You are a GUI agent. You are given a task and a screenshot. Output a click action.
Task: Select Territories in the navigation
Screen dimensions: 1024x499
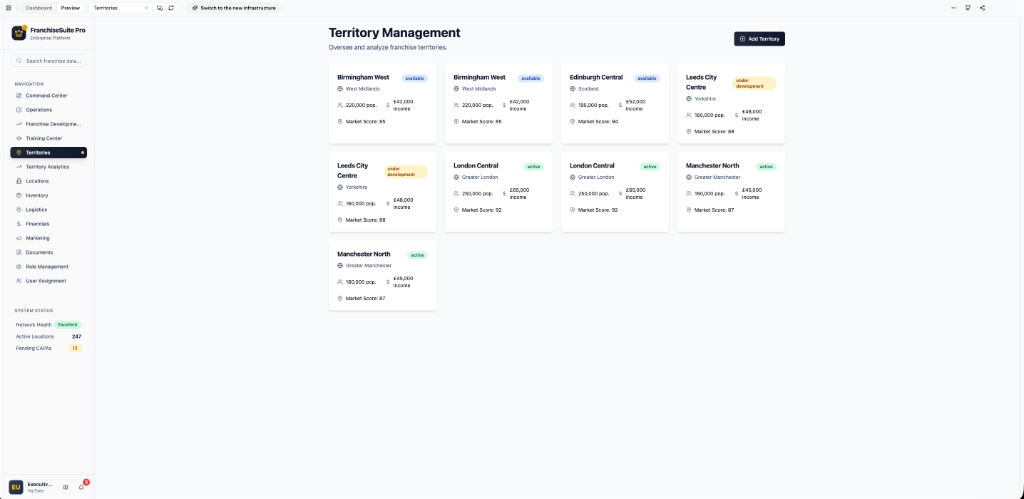point(48,153)
